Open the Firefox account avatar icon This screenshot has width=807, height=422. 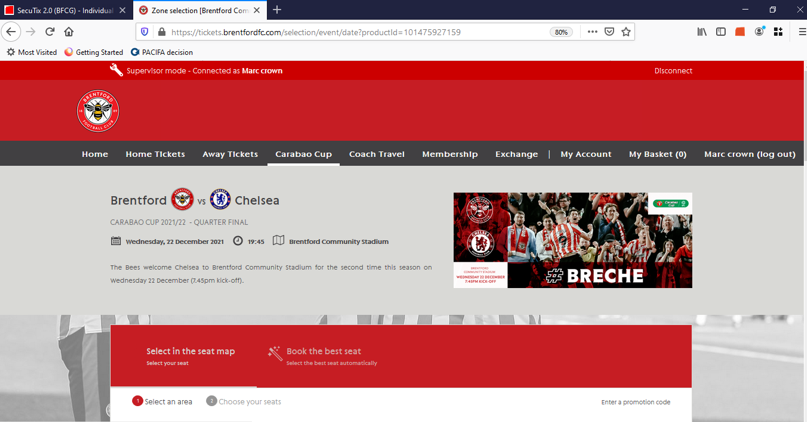(759, 32)
